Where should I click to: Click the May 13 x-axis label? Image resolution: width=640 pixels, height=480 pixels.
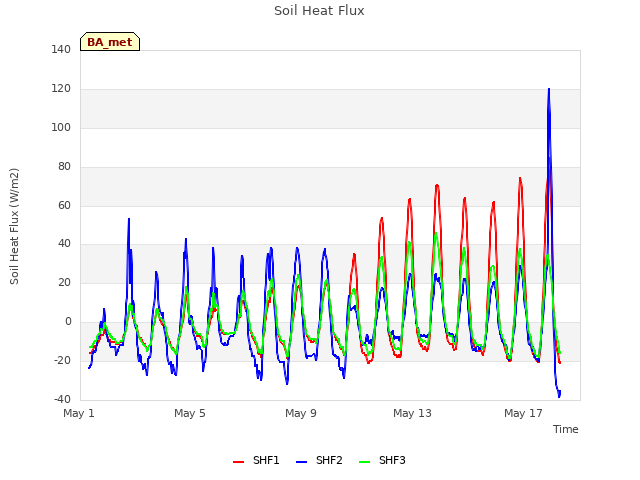[412, 413]
